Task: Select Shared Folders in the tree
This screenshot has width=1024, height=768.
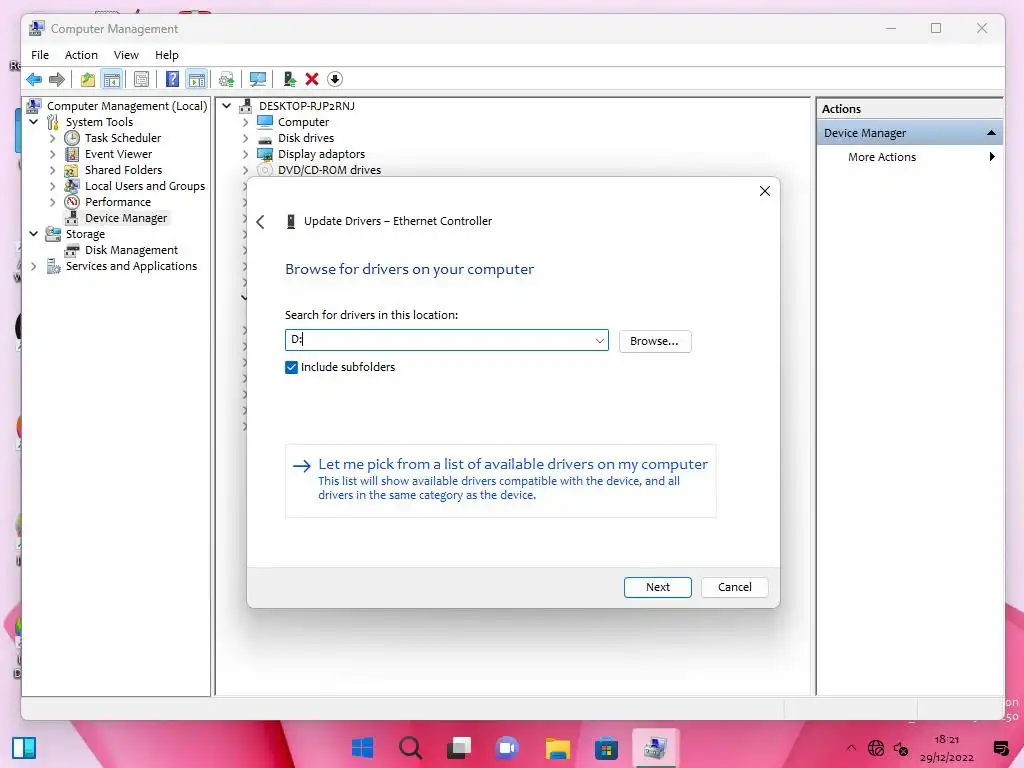Action: pyautogui.click(x=123, y=170)
